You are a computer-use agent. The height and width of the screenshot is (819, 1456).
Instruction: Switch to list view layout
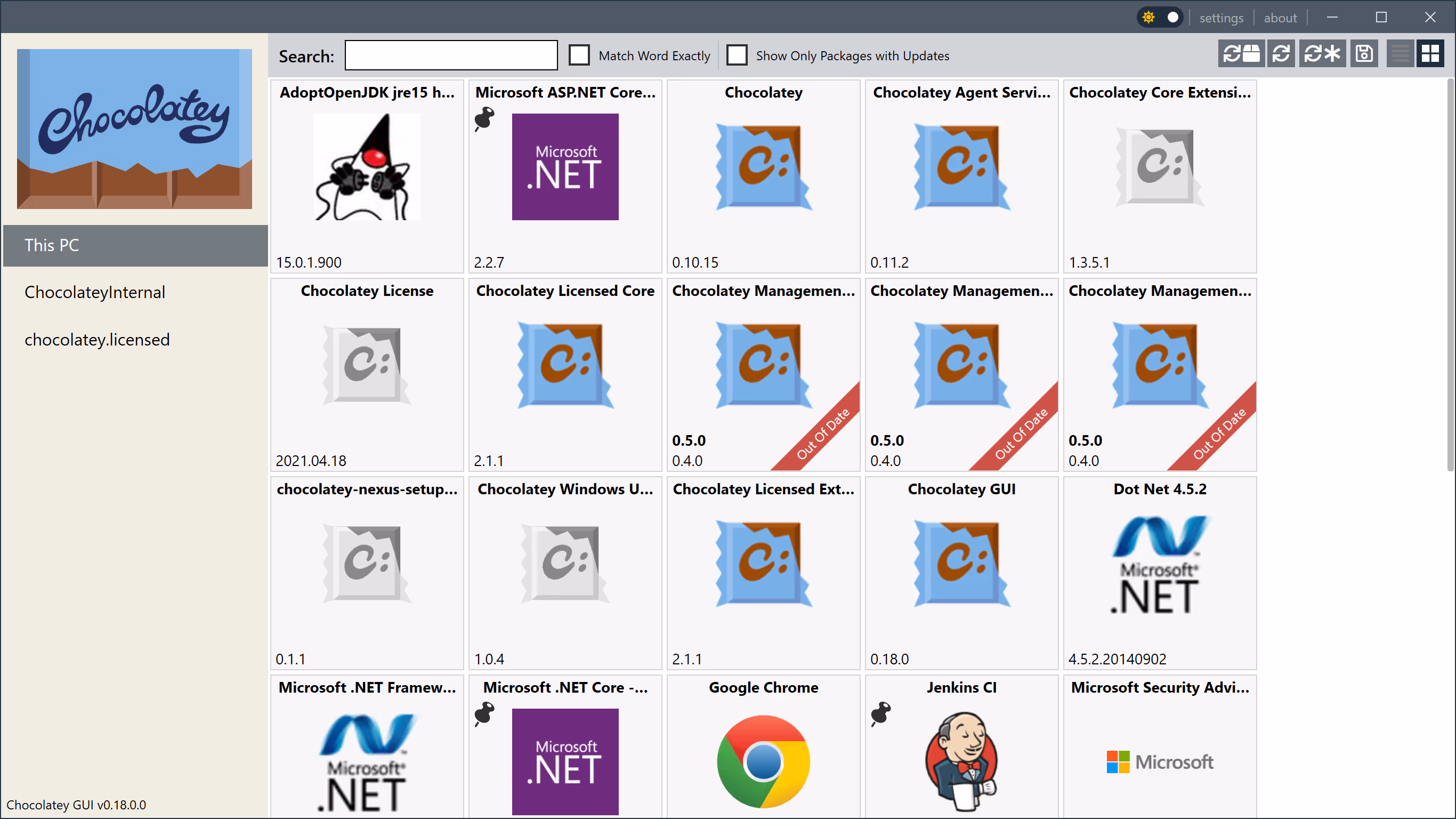tap(1400, 54)
